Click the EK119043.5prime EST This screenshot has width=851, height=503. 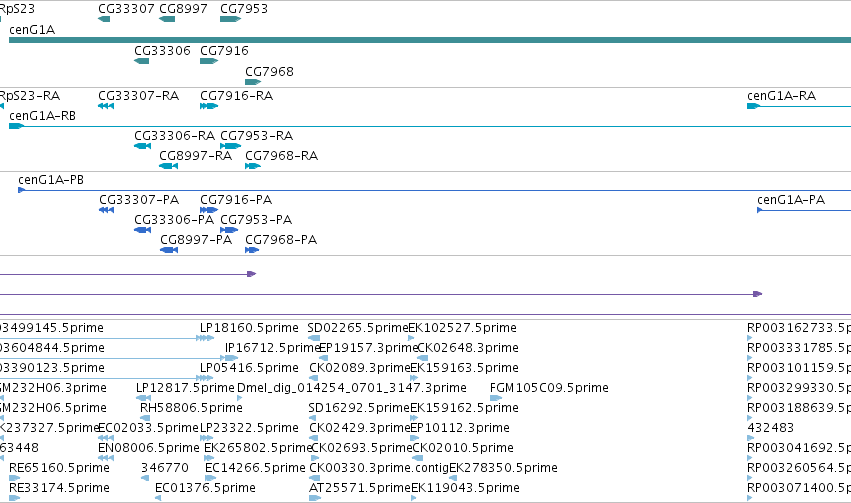coord(465,488)
